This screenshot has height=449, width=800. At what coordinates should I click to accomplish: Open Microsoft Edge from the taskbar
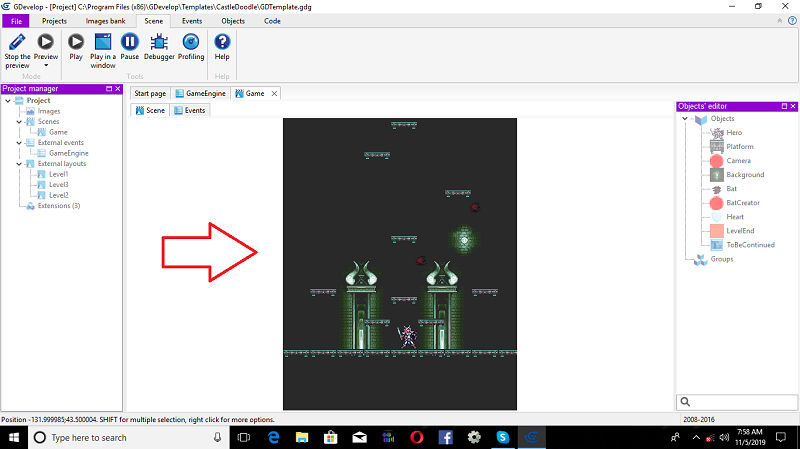pos(273,438)
